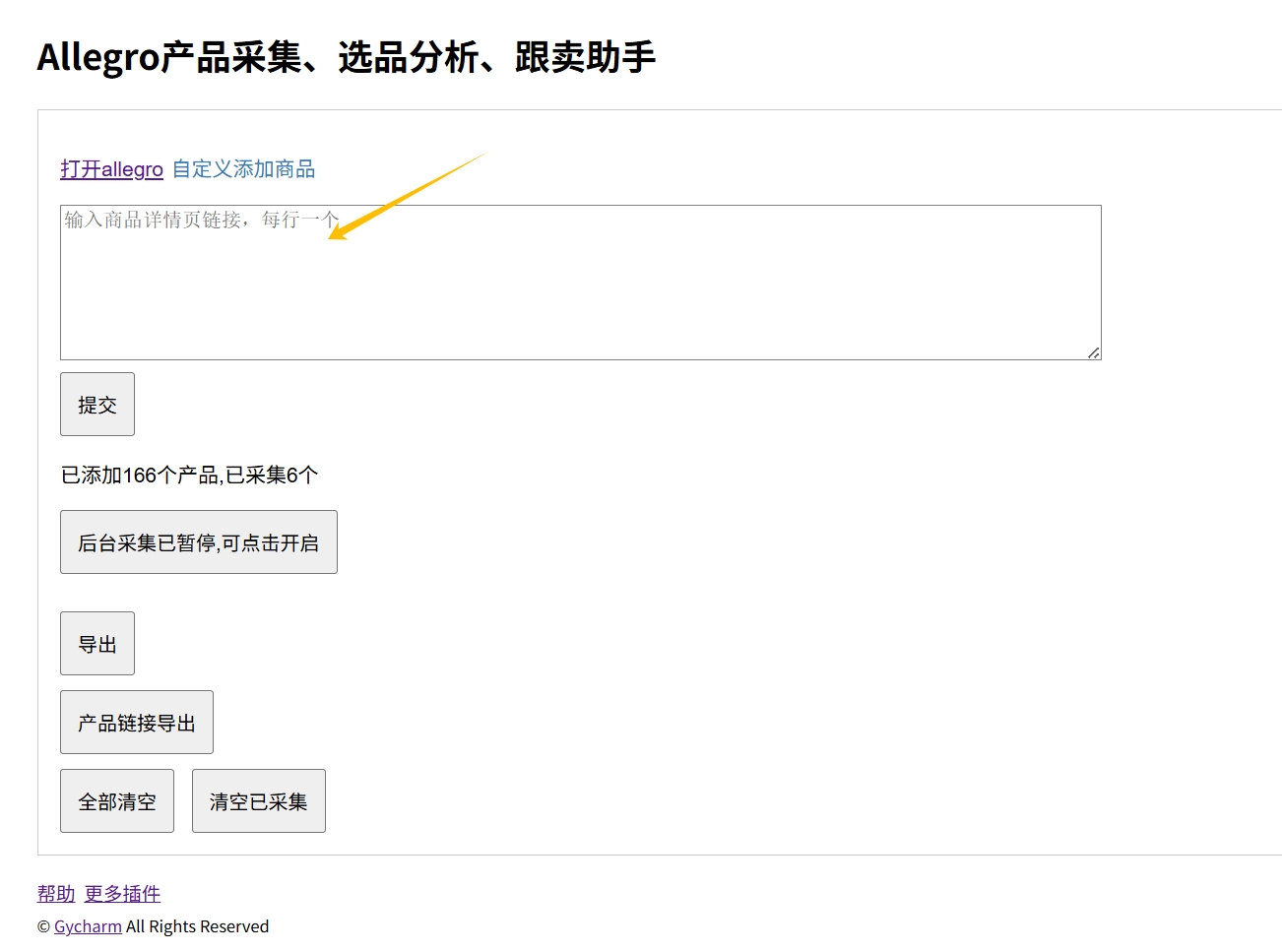Open the 打开allegro link
Viewport: 1282px width, 952px height.
[x=111, y=169]
